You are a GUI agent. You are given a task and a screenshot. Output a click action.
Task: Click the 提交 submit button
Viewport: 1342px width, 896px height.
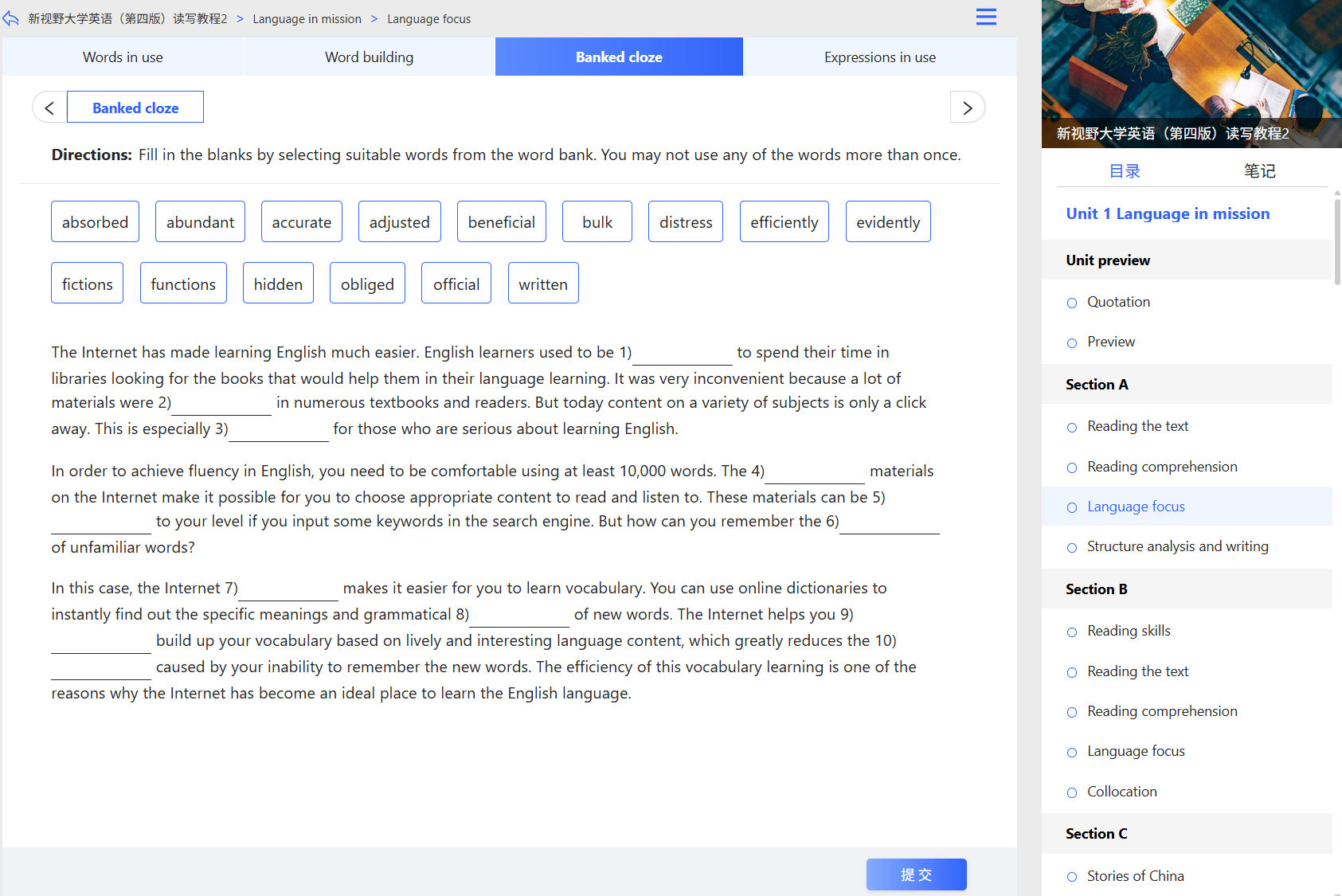pos(916,874)
